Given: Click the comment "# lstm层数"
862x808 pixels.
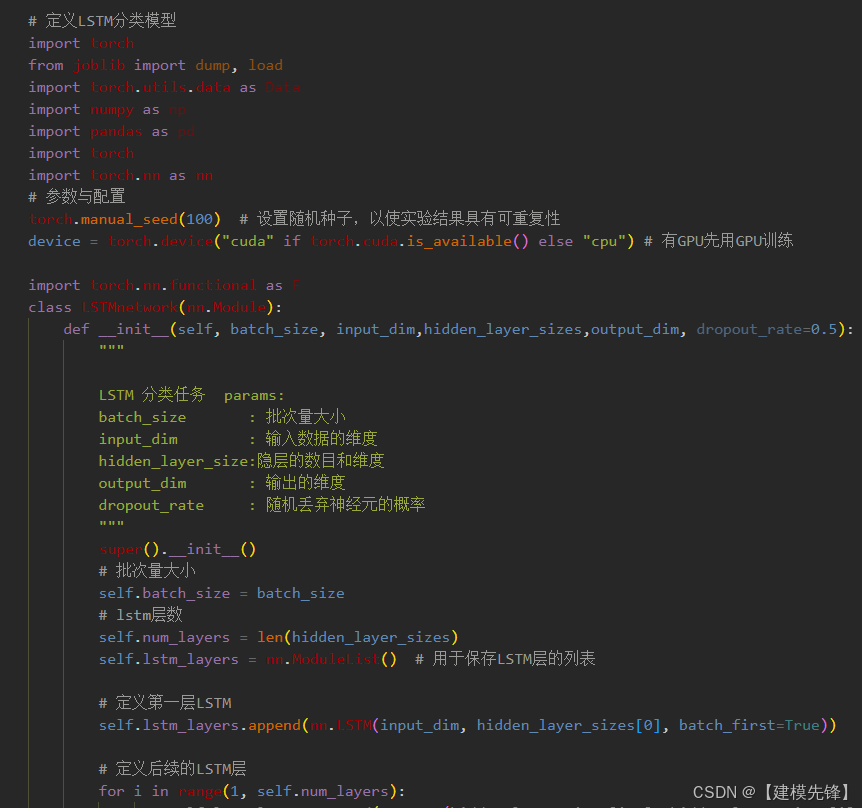Looking at the screenshot, I should pos(141,615).
